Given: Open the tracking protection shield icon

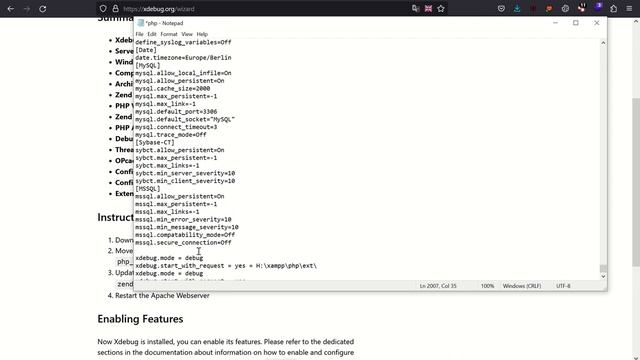Looking at the screenshot, I should (x=103, y=9).
